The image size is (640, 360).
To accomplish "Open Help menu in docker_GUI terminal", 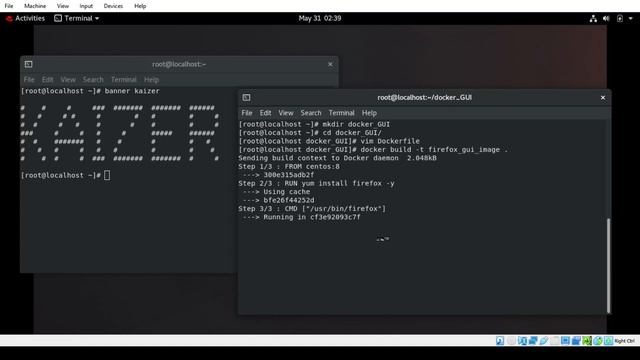I will [369, 113].
